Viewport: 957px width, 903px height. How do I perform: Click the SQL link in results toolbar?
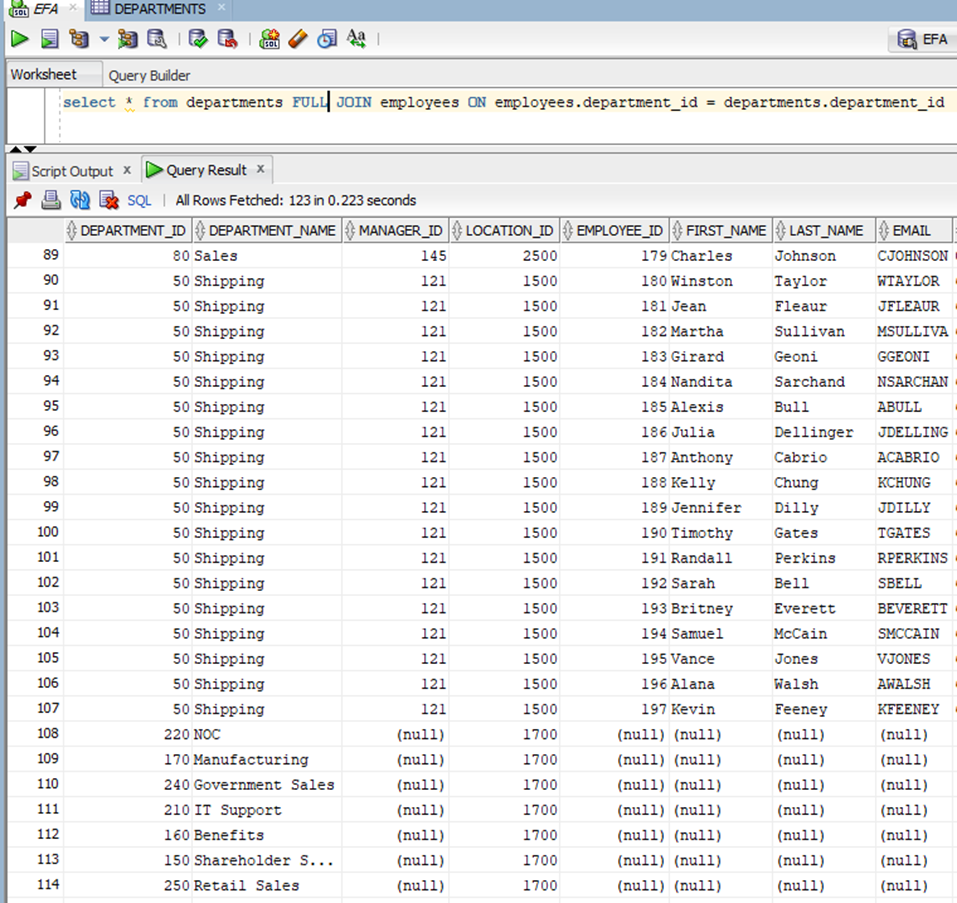tap(139, 201)
